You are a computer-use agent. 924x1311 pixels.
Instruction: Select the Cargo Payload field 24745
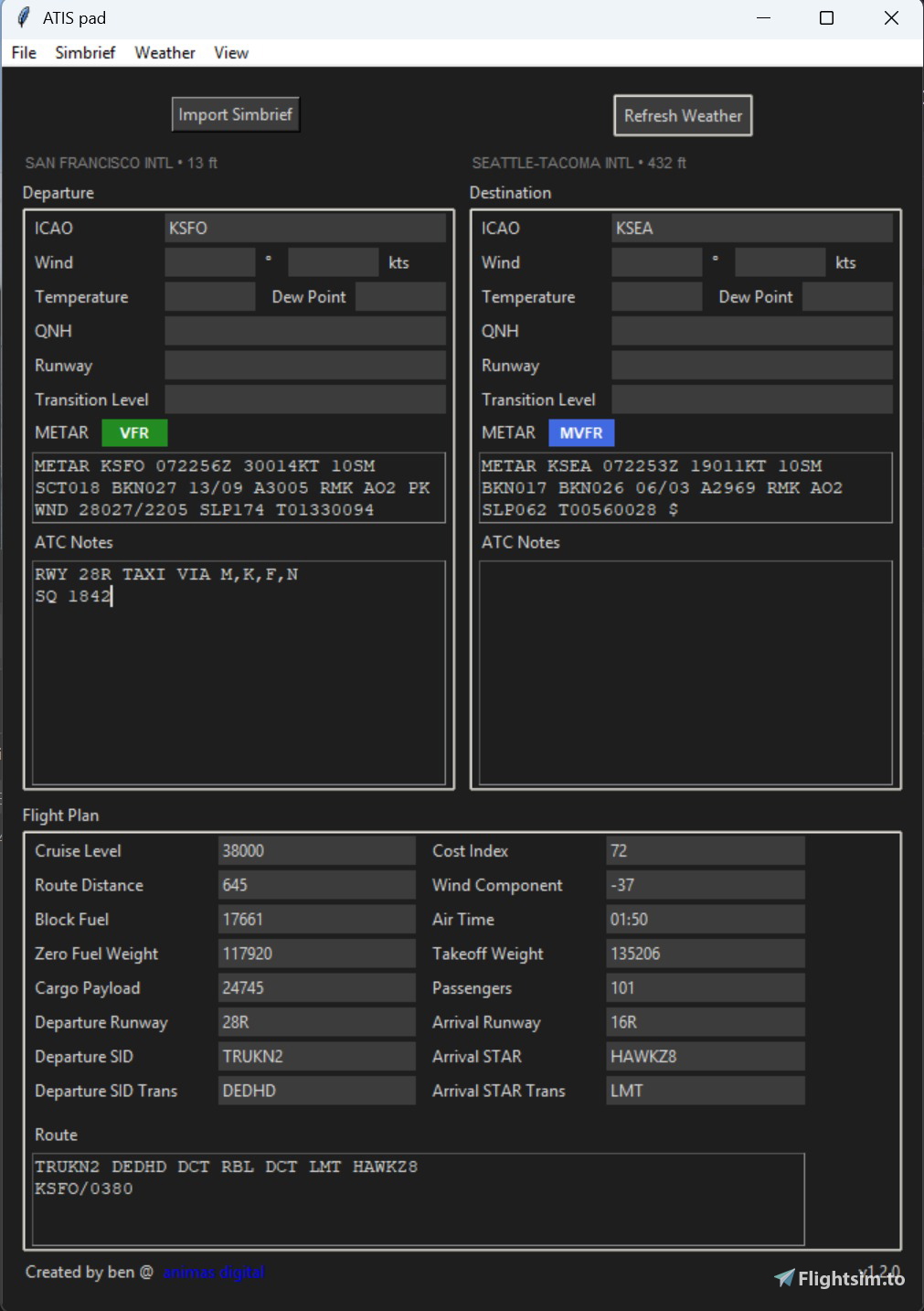317,987
